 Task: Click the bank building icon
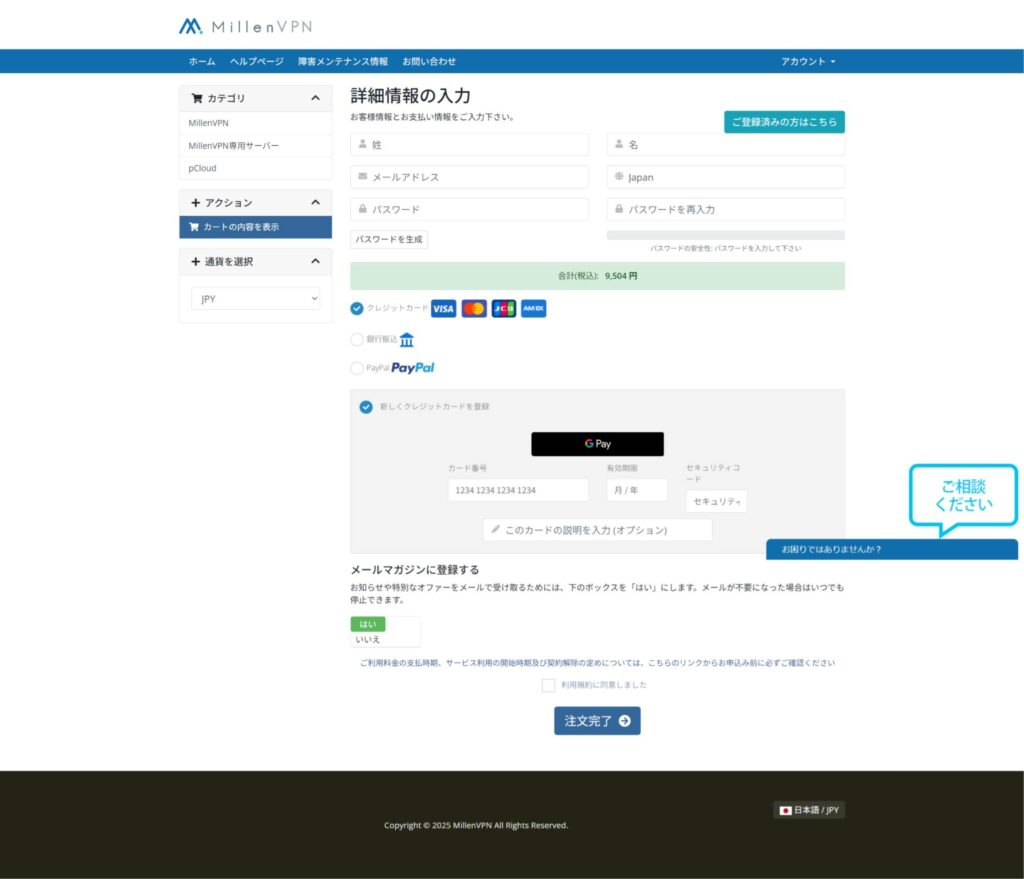click(x=407, y=340)
